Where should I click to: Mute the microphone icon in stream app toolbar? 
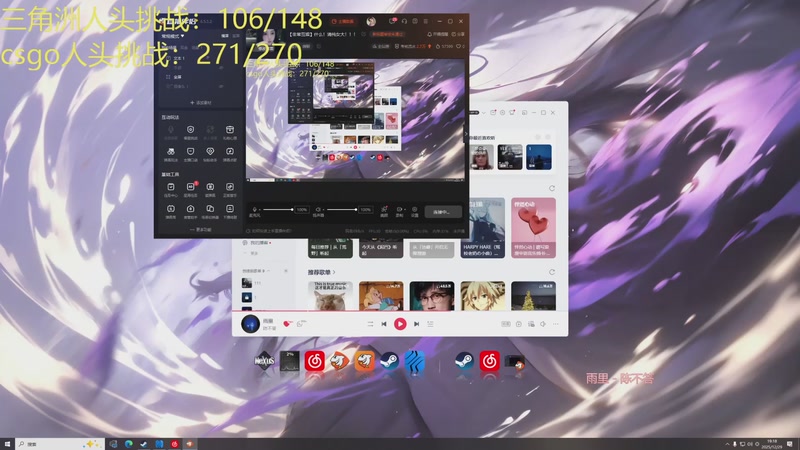click(x=255, y=210)
